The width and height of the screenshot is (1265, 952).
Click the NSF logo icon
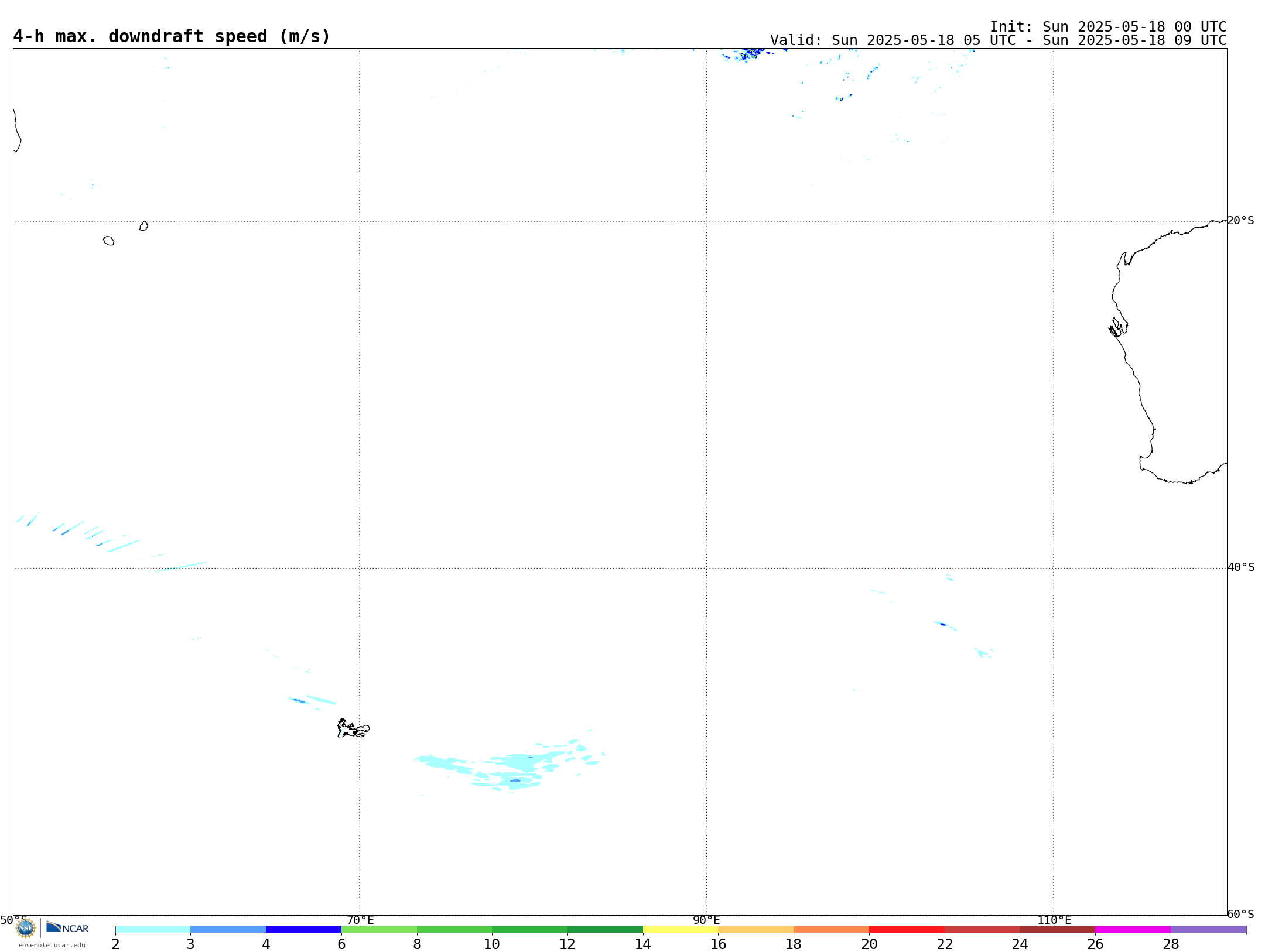26,928
